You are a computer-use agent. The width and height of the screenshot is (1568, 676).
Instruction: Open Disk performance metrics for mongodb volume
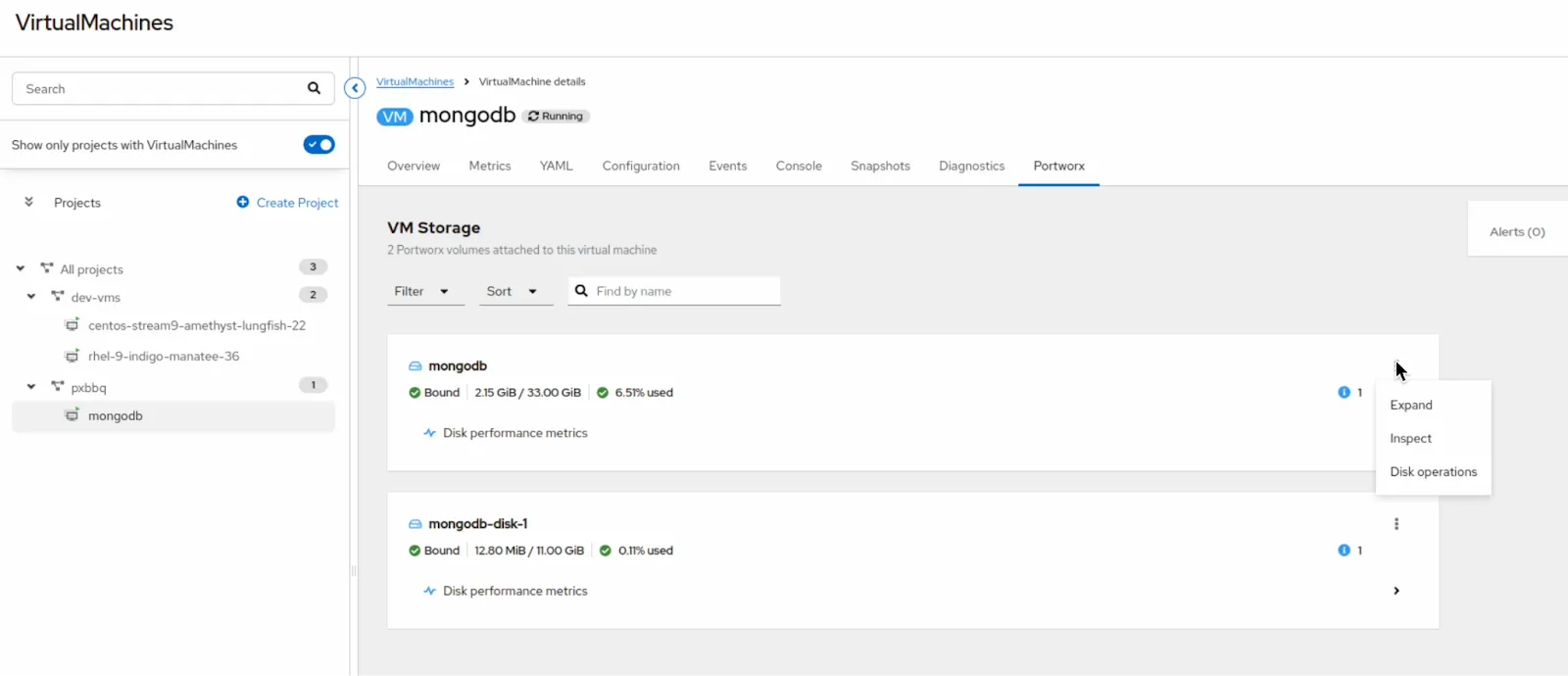coord(514,433)
